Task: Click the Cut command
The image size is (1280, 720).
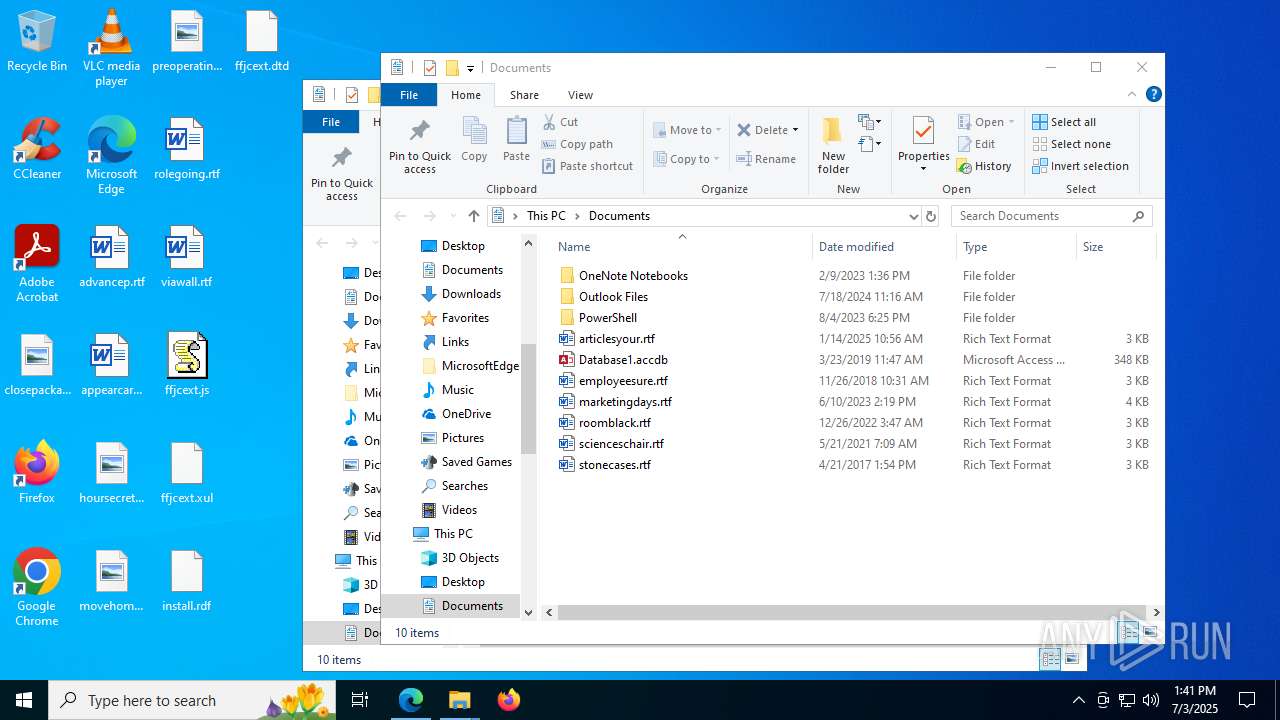Action: point(560,122)
